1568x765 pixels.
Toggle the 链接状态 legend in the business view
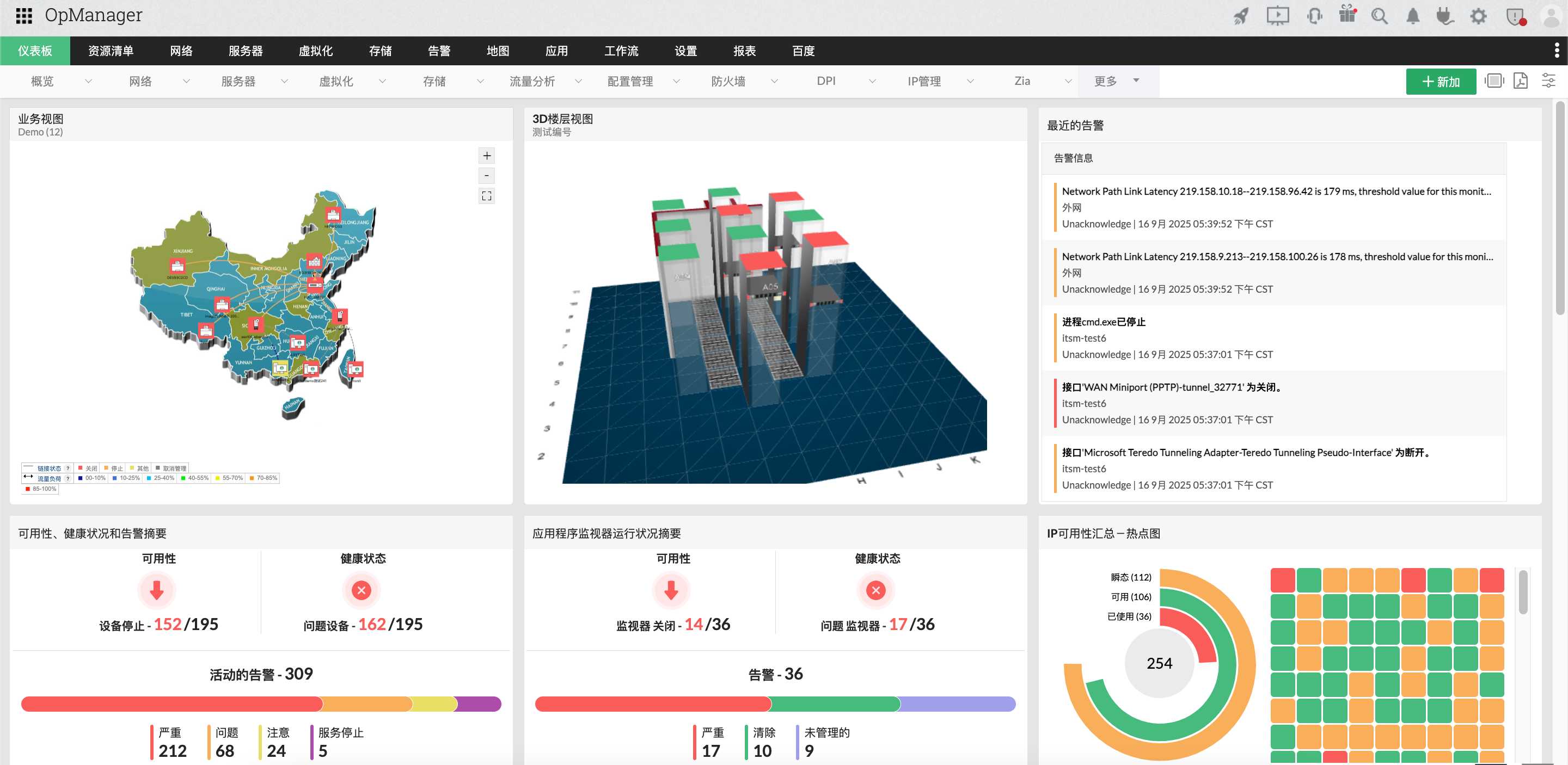pos(50,467)
